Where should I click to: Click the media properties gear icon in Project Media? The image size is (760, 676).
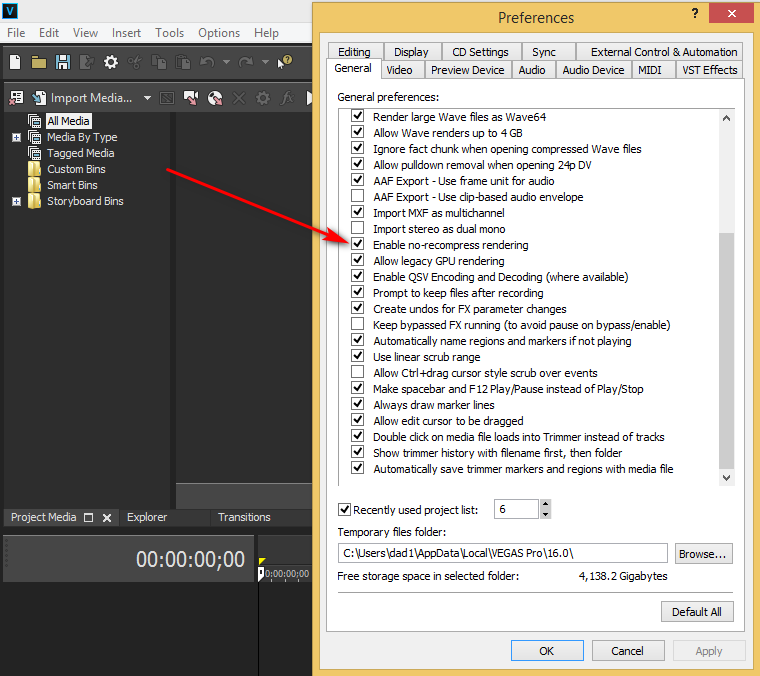(263, 98)
